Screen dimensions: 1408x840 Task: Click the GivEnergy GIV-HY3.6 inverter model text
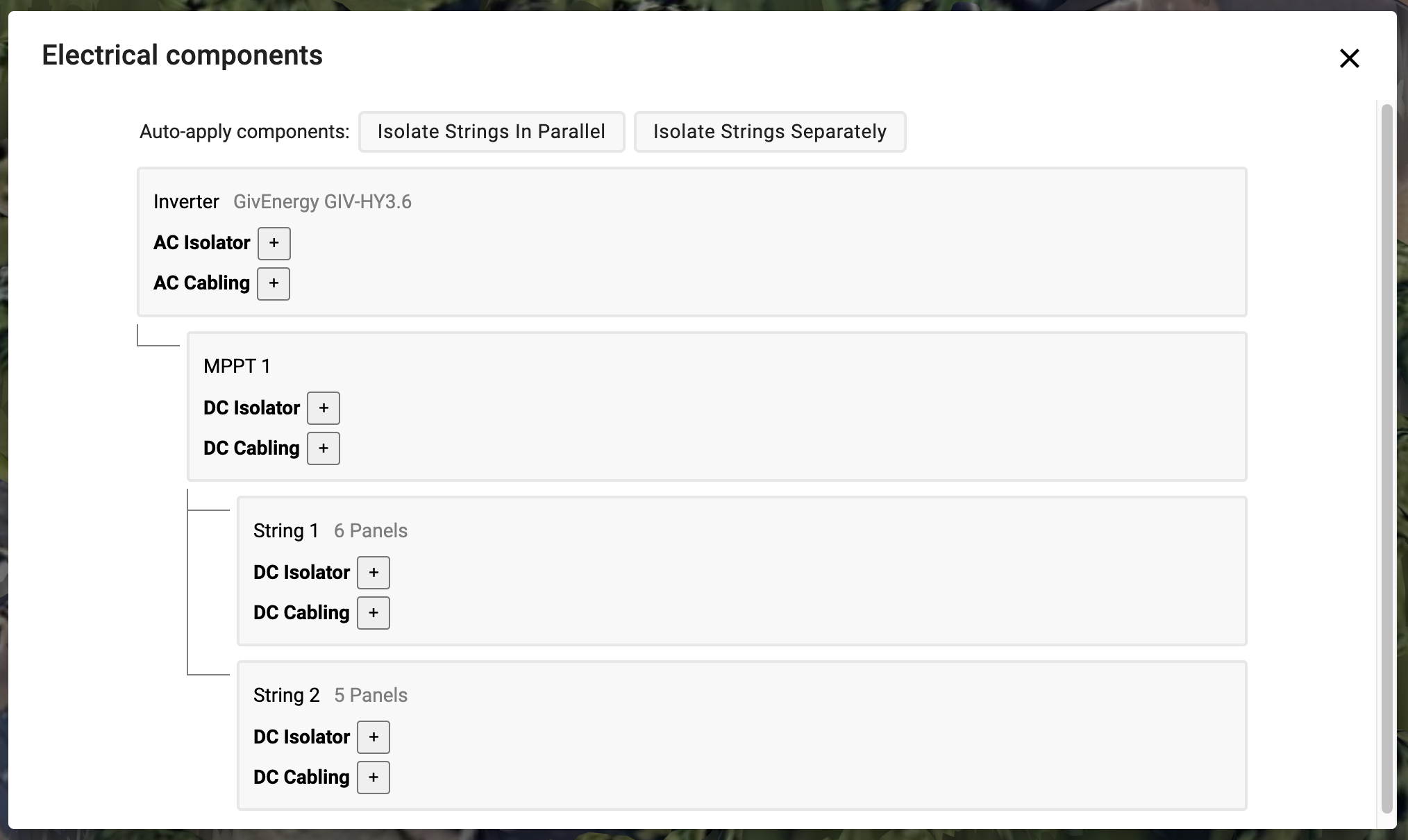(322, 201)
